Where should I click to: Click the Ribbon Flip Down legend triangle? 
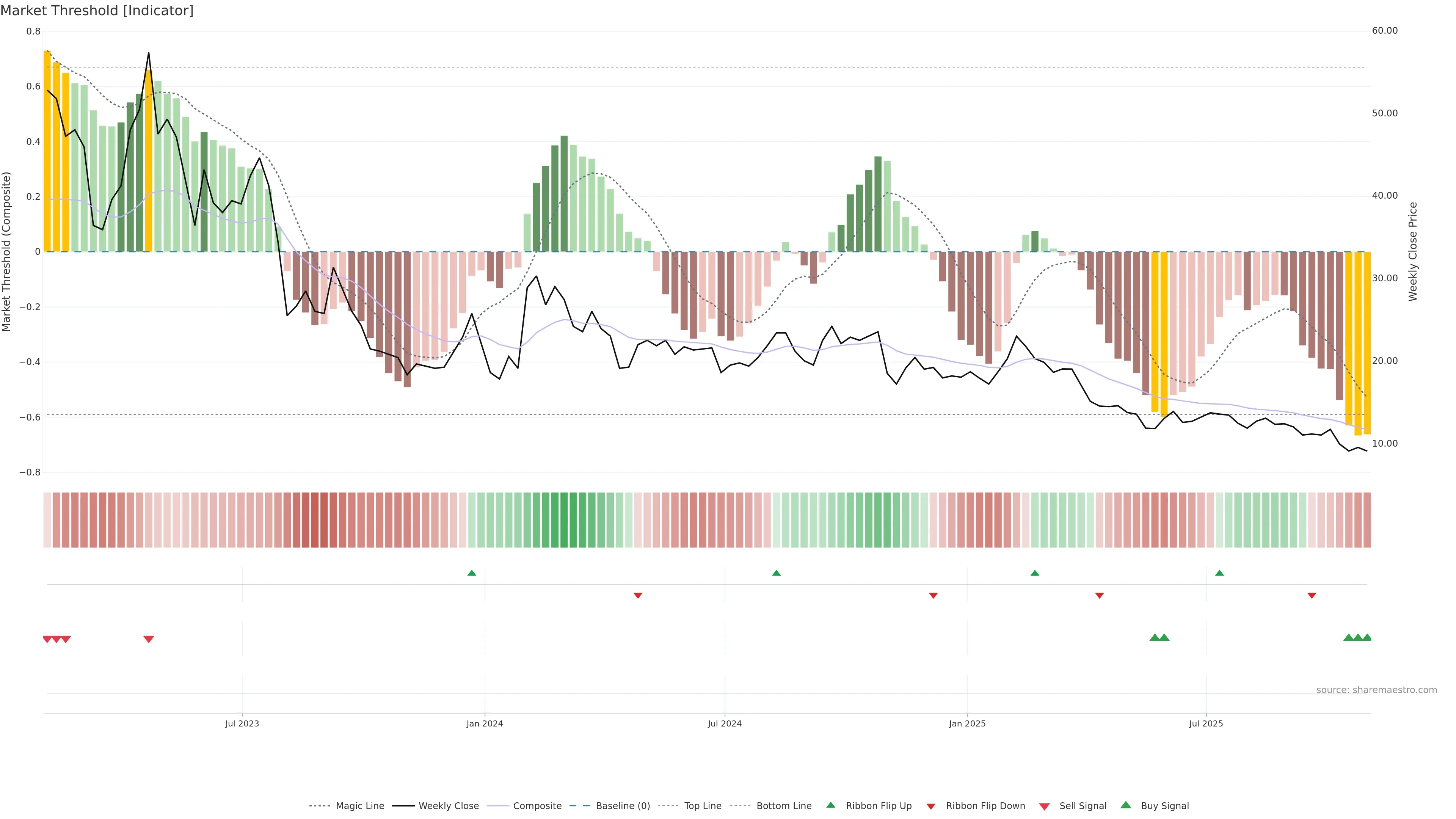[x=931, y=806]
